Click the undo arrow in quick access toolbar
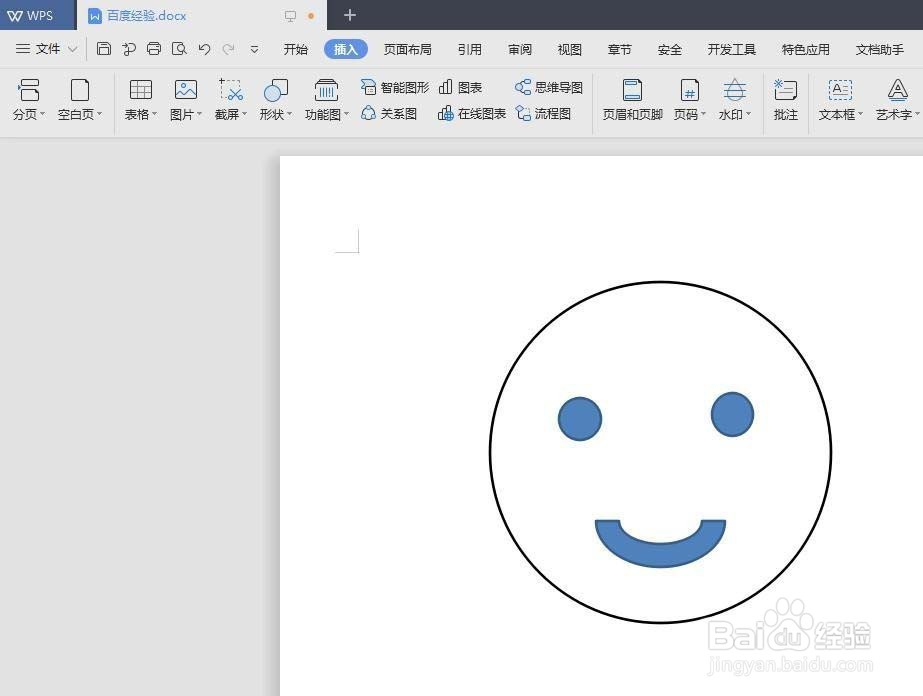Image resolution: width=923 pixels, height=696 pixels. (x=203, y=47)
